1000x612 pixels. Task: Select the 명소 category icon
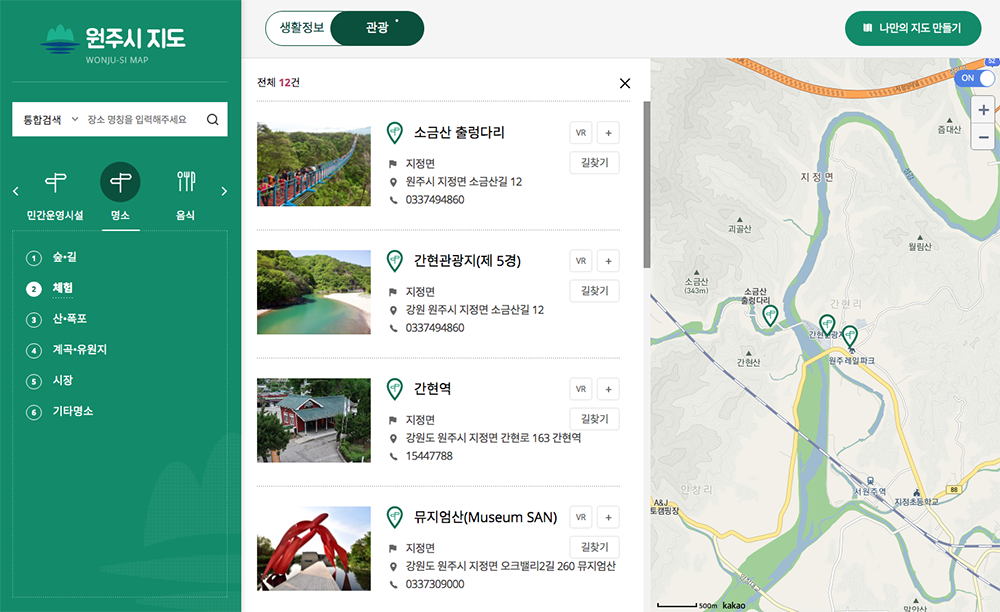click(121, 182)
